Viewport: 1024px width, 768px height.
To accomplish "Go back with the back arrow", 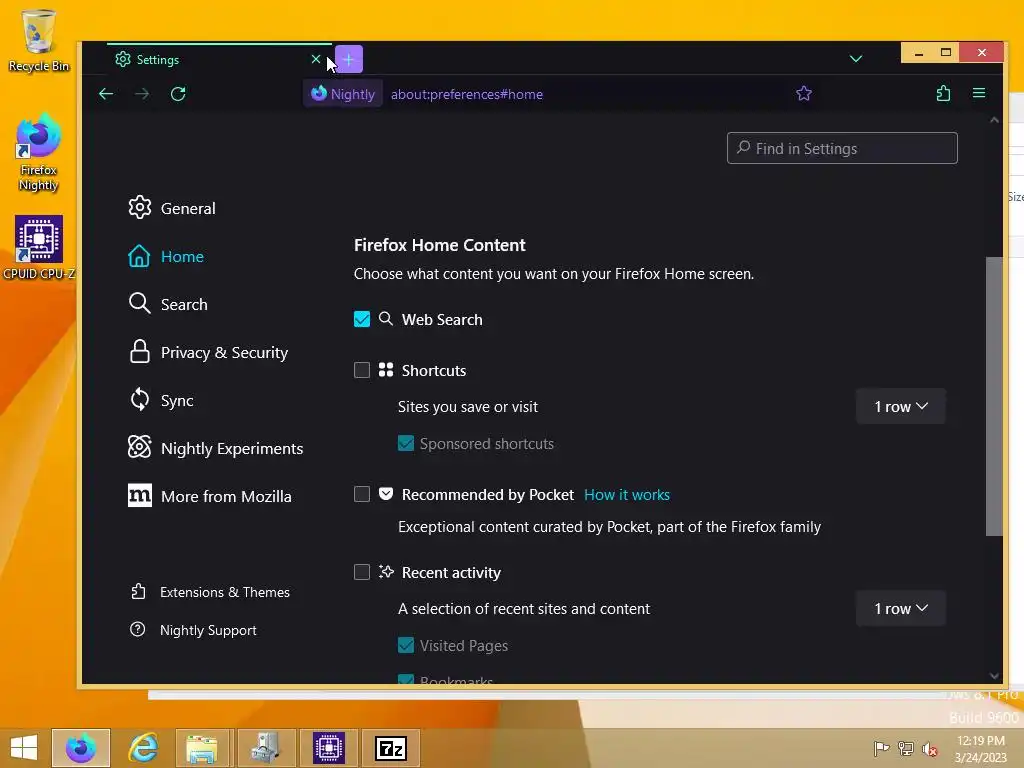I will [x=106, y=94].
